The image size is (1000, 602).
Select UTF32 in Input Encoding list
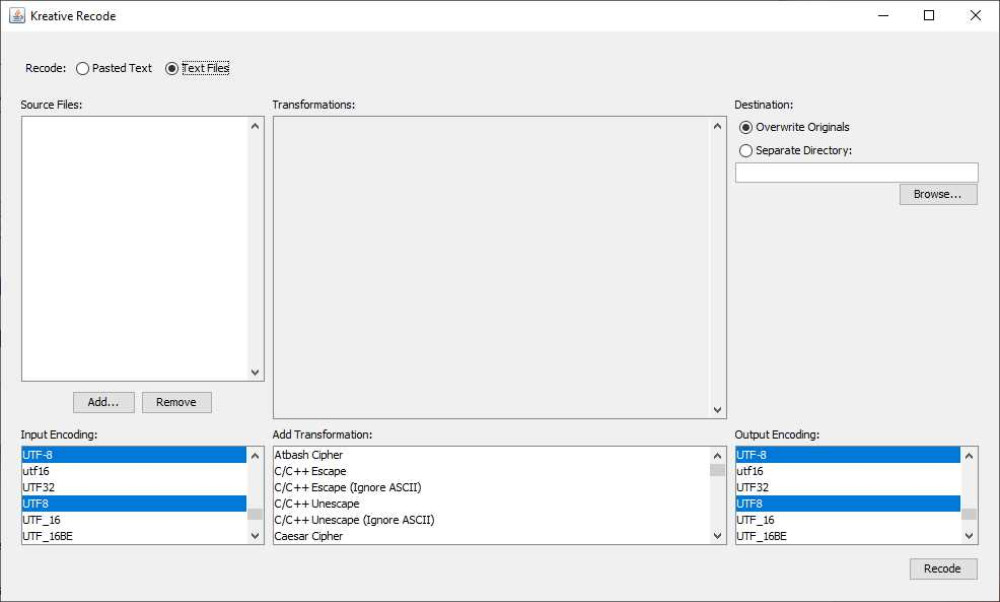[134, 487]
